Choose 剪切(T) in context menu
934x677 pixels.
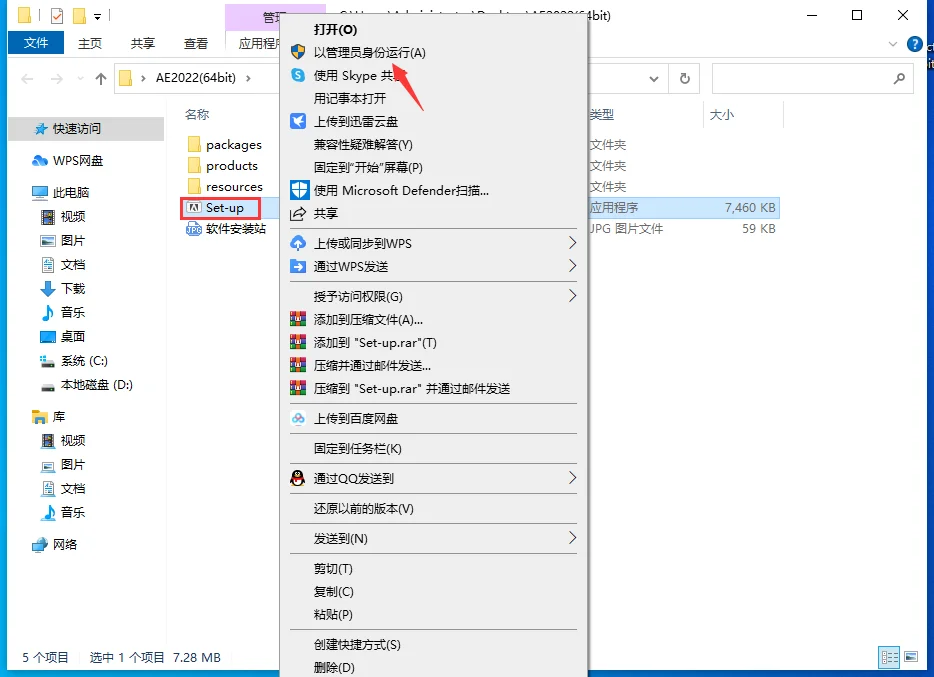[x=333, y=569]
